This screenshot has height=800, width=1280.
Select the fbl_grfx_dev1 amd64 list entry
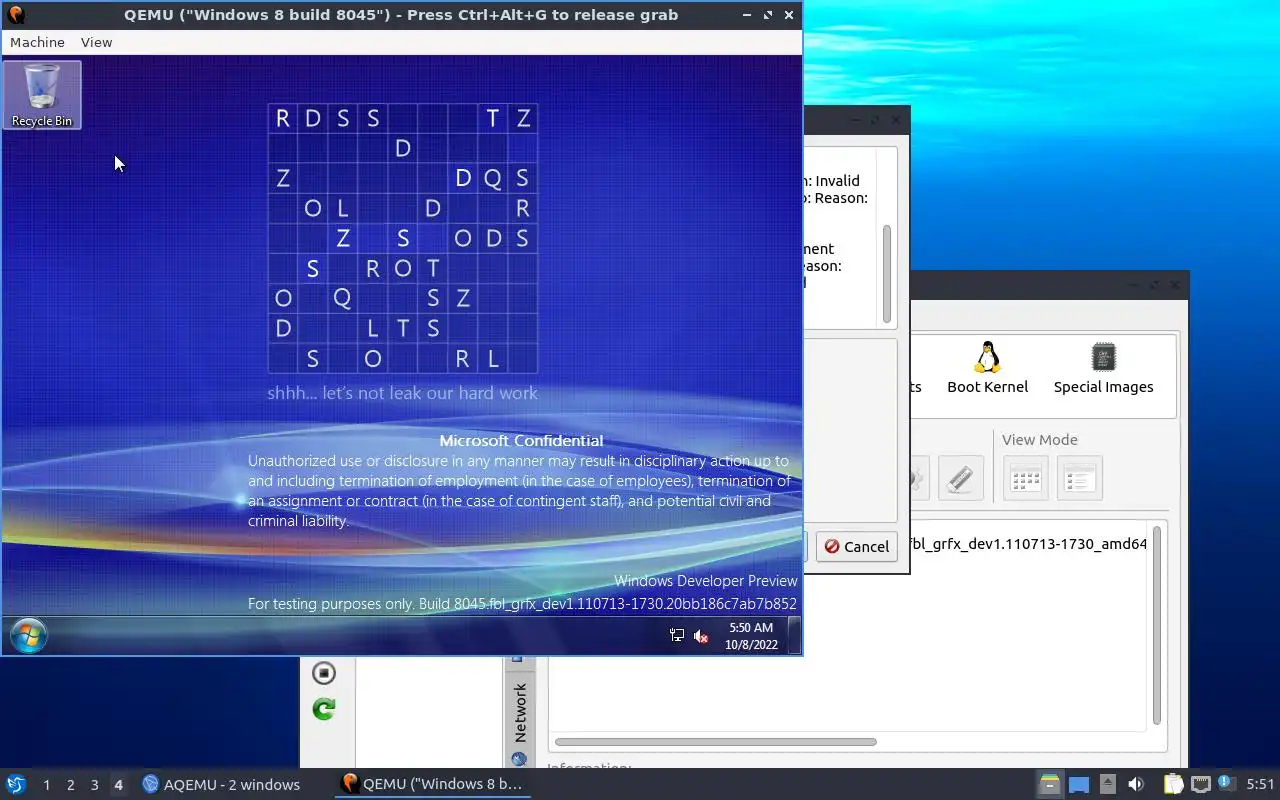pyautogui.click(x=1028, y=544)
